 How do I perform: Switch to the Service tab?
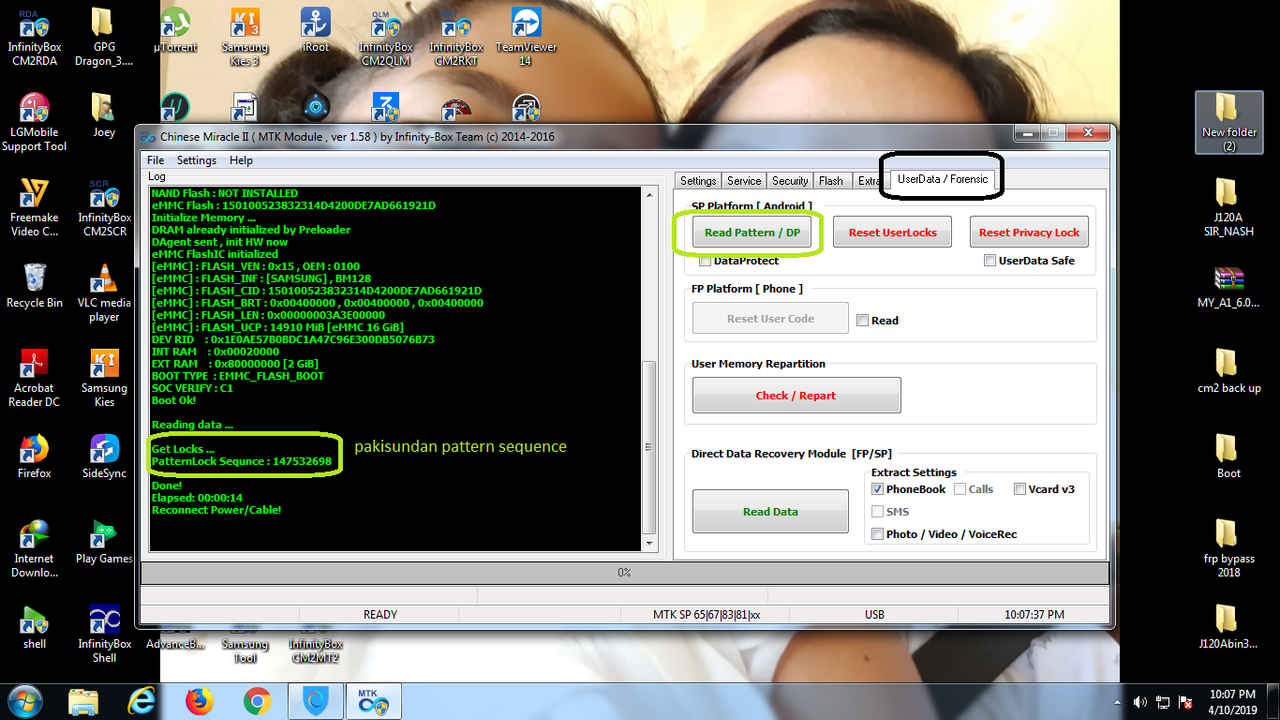[744, 181]
